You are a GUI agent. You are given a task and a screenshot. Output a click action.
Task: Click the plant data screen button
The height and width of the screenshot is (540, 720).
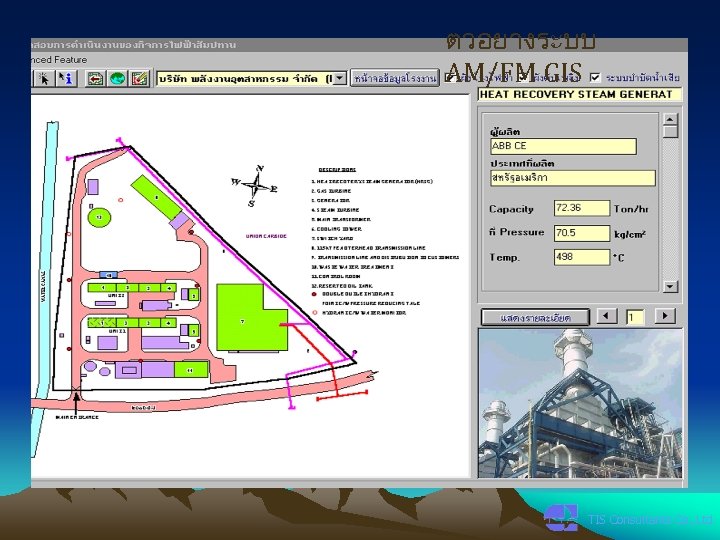(394, 78)
